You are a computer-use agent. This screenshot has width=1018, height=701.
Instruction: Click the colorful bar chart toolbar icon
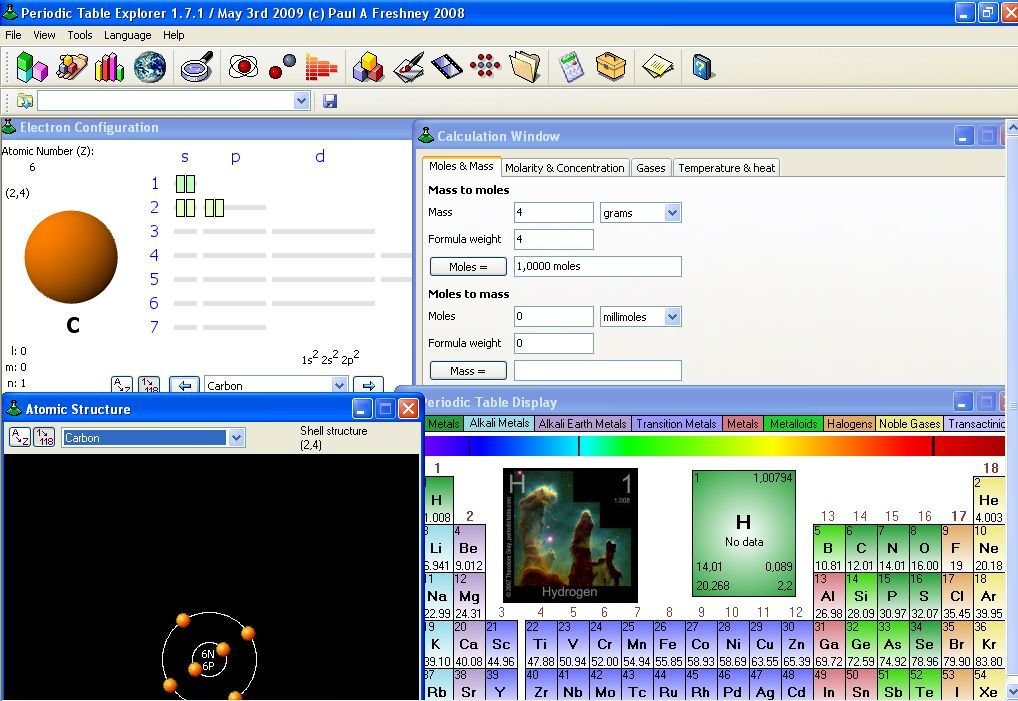(x=109, y=67)
